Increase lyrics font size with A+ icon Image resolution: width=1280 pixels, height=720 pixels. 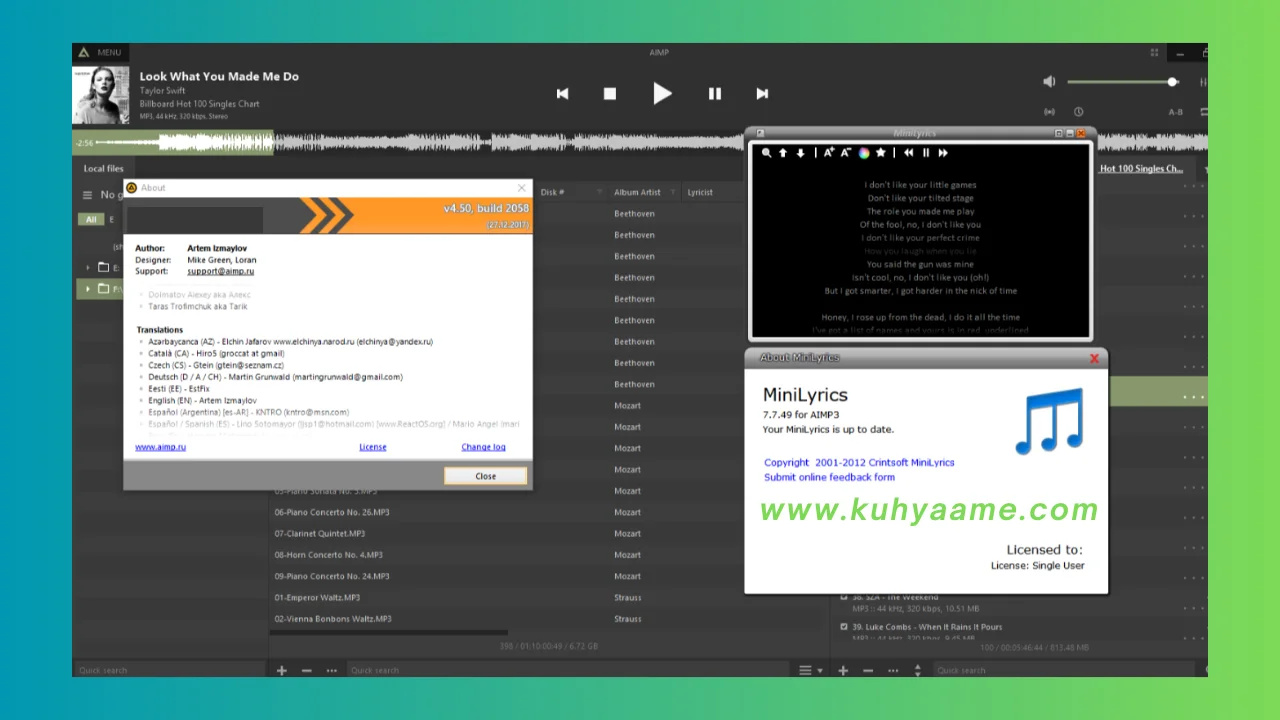(x=829, y=153)
